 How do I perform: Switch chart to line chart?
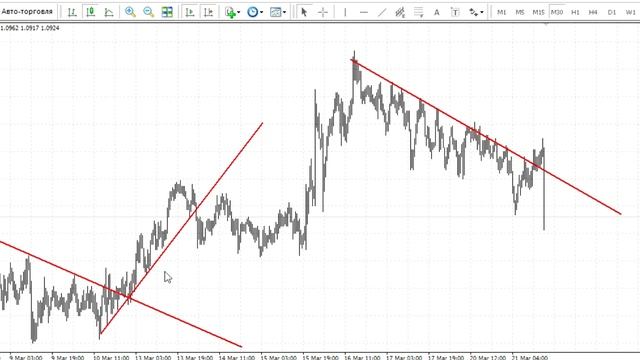point(109,12)
